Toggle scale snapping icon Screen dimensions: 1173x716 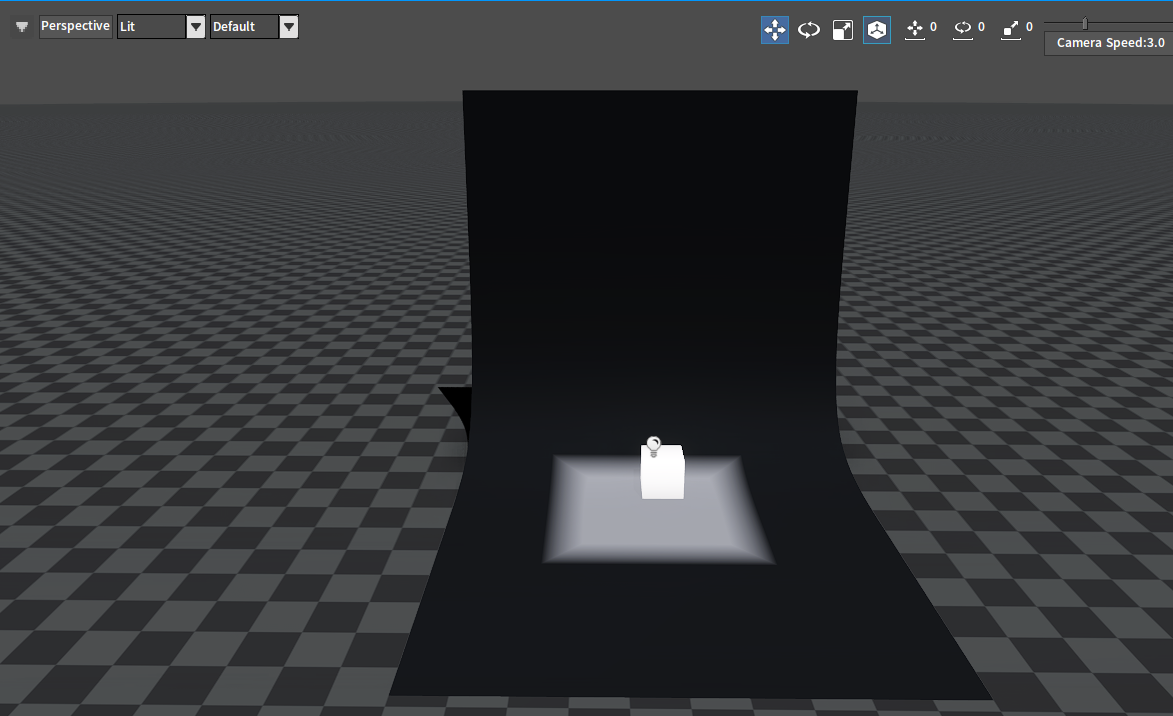1011,29
